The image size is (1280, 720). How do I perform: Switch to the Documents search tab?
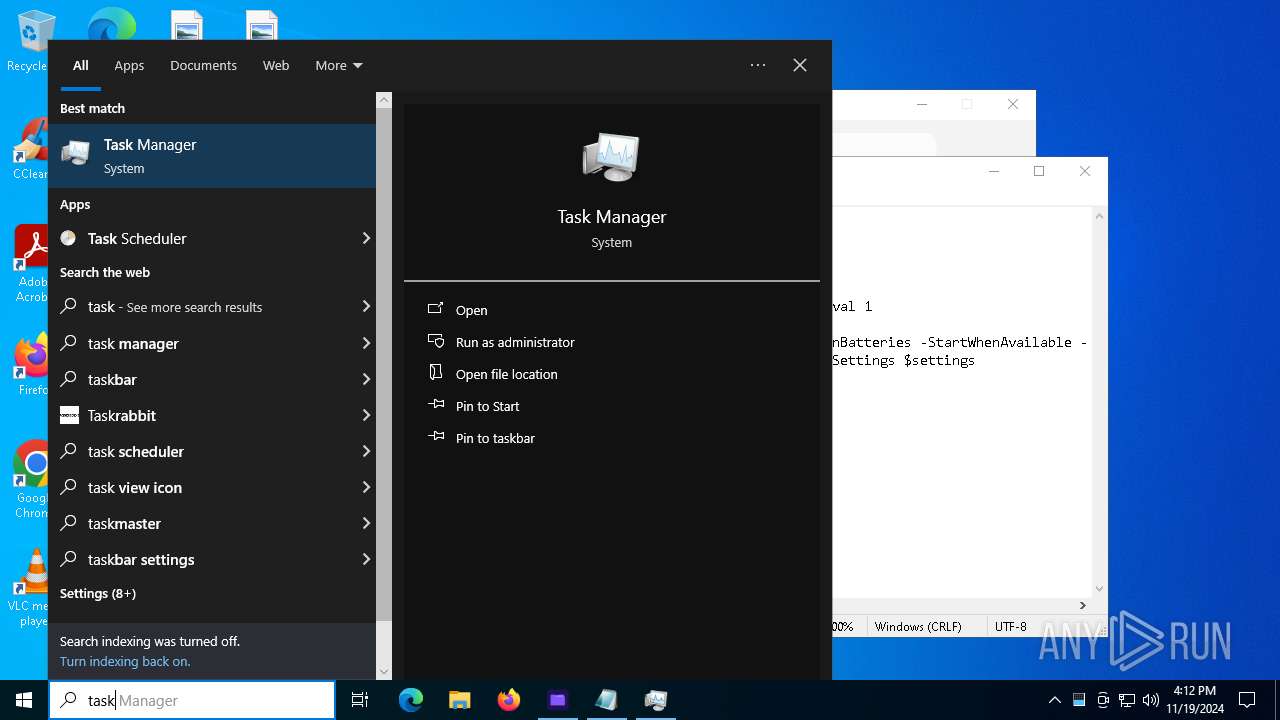[203, 65]
